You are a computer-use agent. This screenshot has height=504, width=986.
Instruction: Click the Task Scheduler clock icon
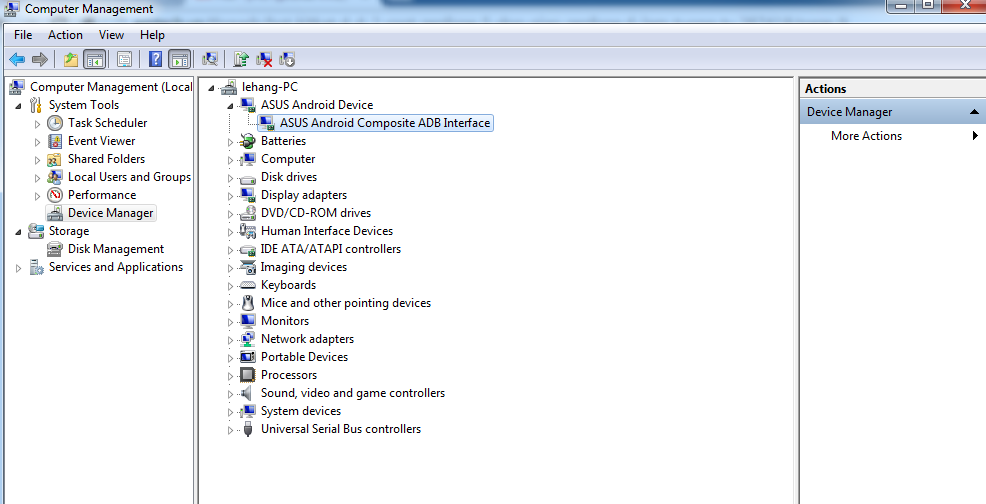55,123
